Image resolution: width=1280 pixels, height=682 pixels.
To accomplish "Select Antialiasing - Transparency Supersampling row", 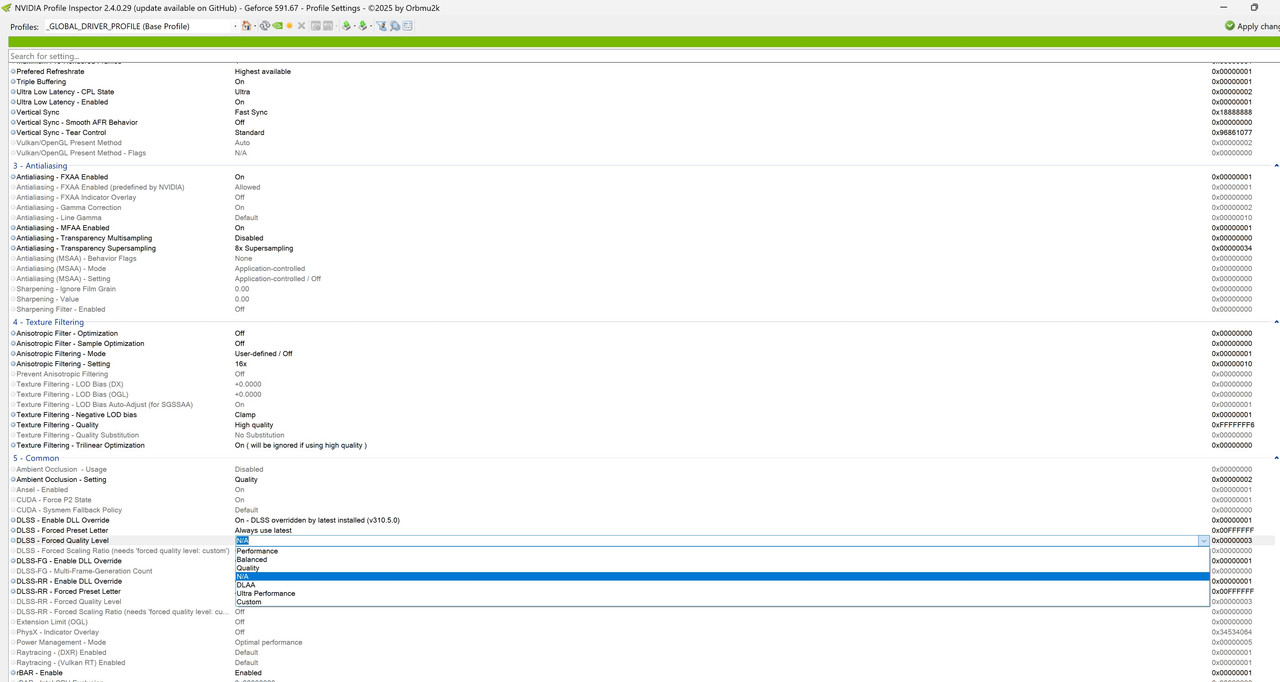I will tap(640, 248).
